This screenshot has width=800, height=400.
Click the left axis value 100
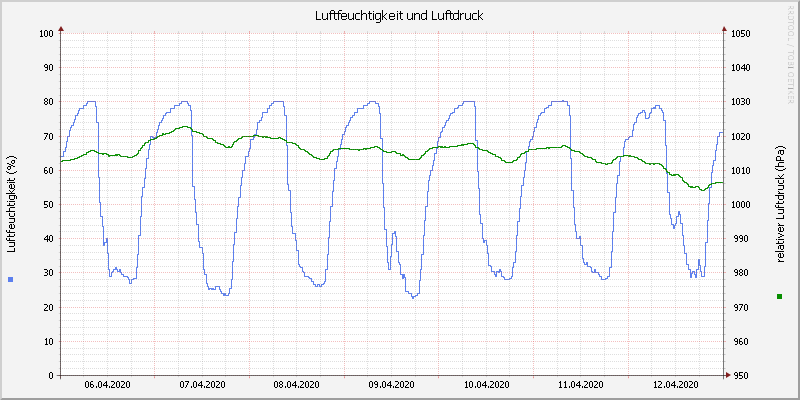click(46, 34)
